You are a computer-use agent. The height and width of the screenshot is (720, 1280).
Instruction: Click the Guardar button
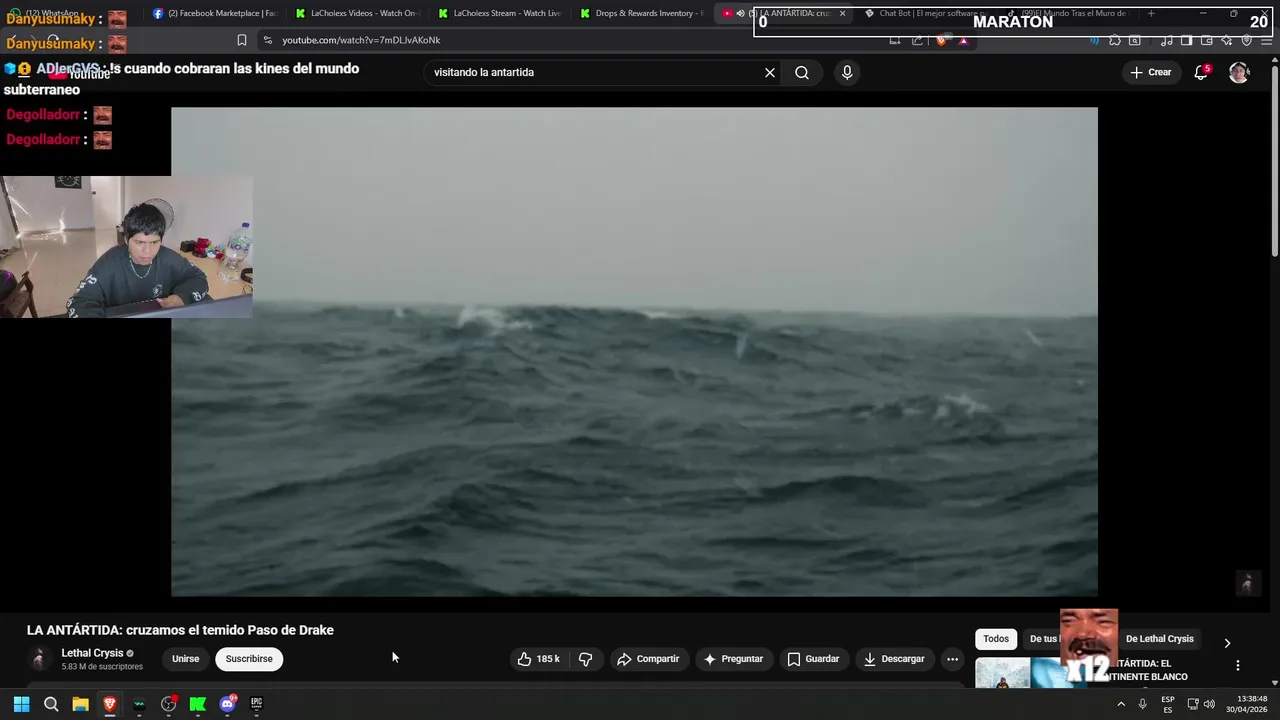(813, 659)
